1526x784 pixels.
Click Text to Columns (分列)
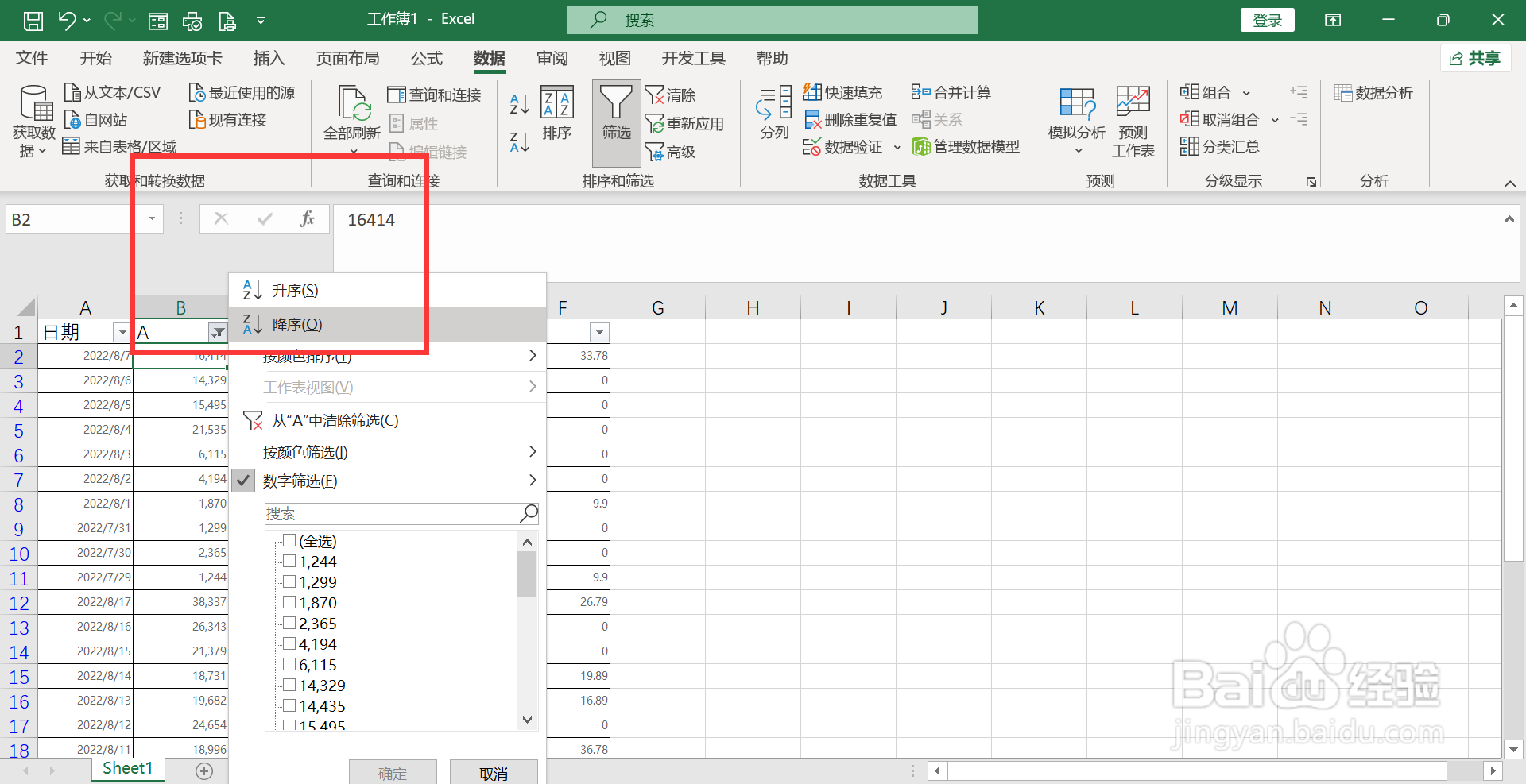pos(774,113)
